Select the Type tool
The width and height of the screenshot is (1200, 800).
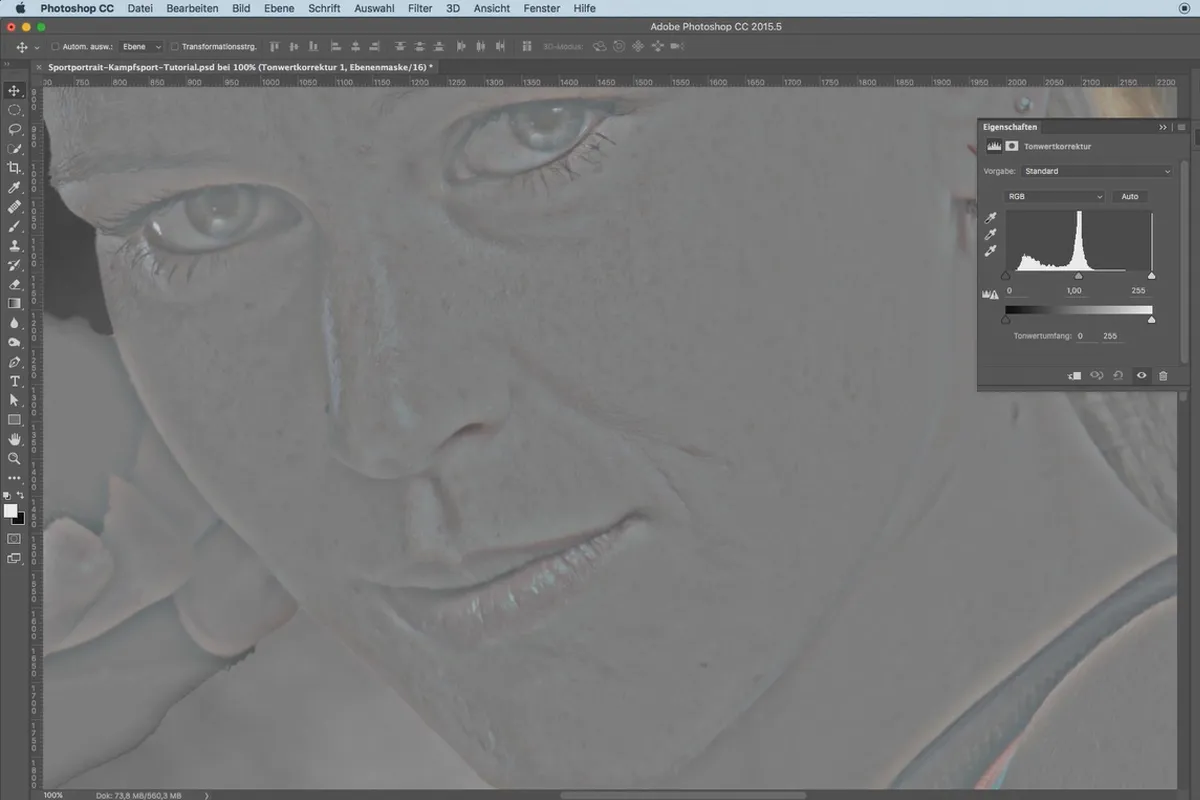[x=14, y=381]
